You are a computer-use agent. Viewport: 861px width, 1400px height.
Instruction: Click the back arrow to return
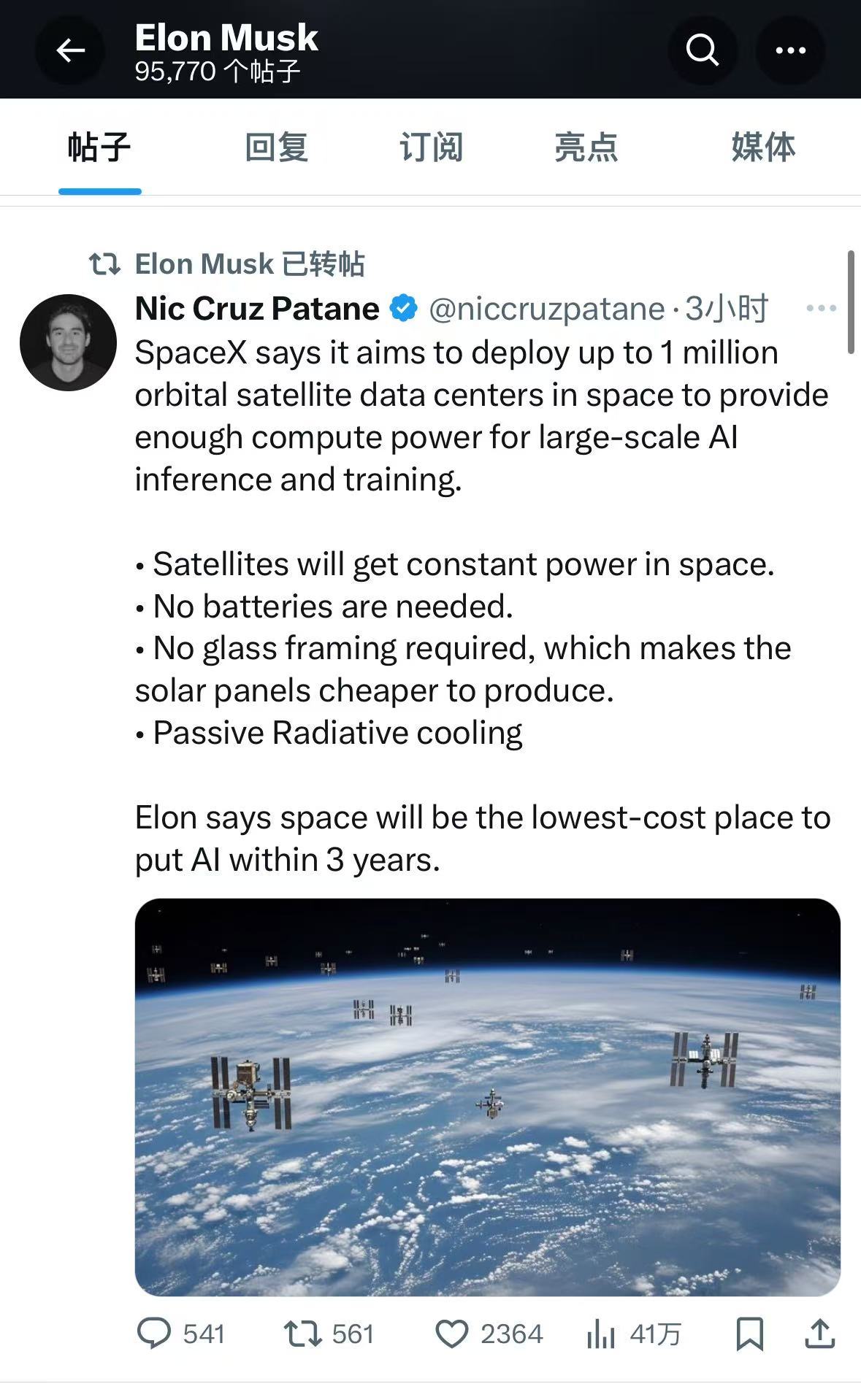(69, 50)
